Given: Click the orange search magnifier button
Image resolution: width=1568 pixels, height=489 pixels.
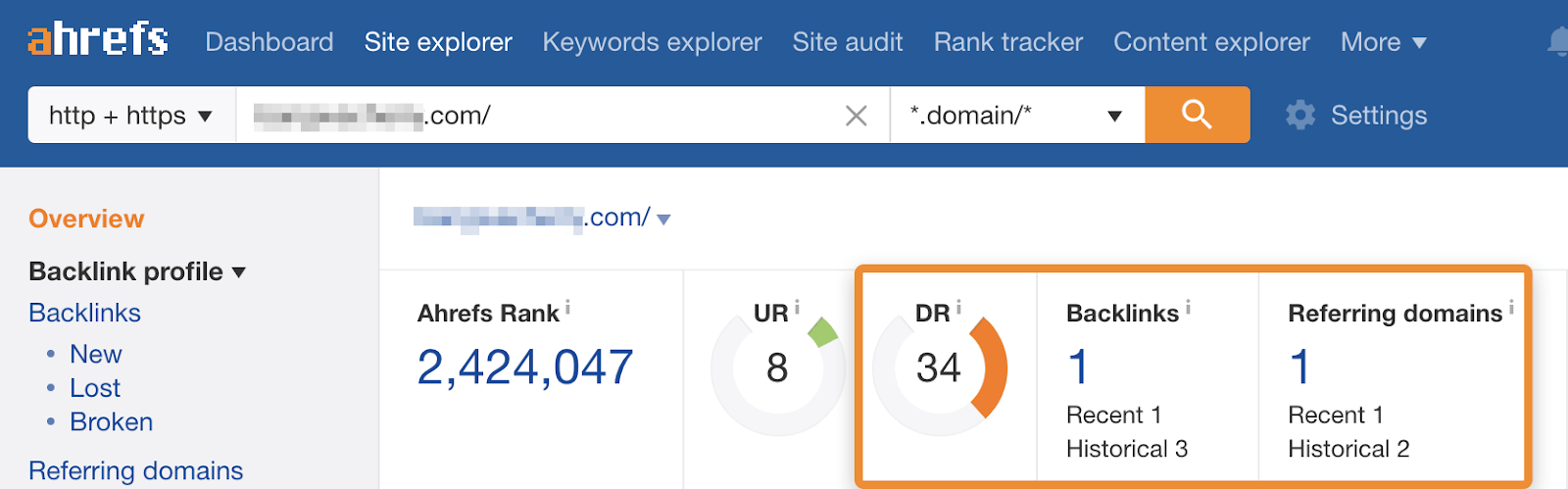Looking at the screenshot, I should pyautogui.click(x=1197, y=115).
